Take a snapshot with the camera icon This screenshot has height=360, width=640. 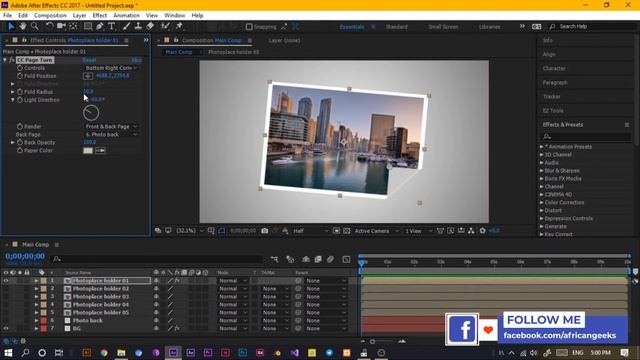click(264, 231)
